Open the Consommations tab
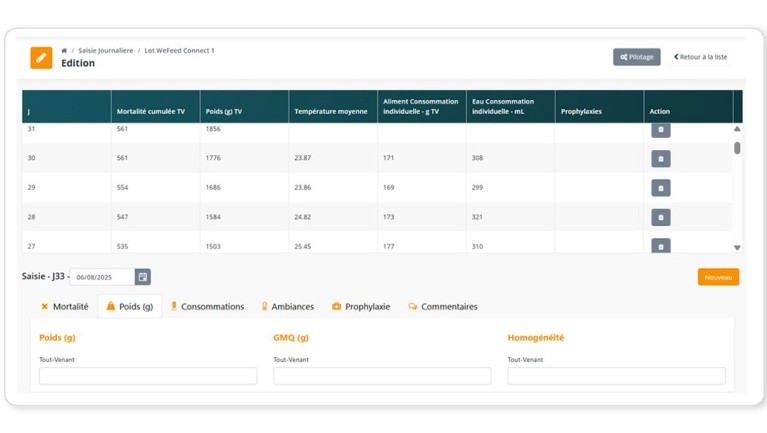 [x=207, y=307]
